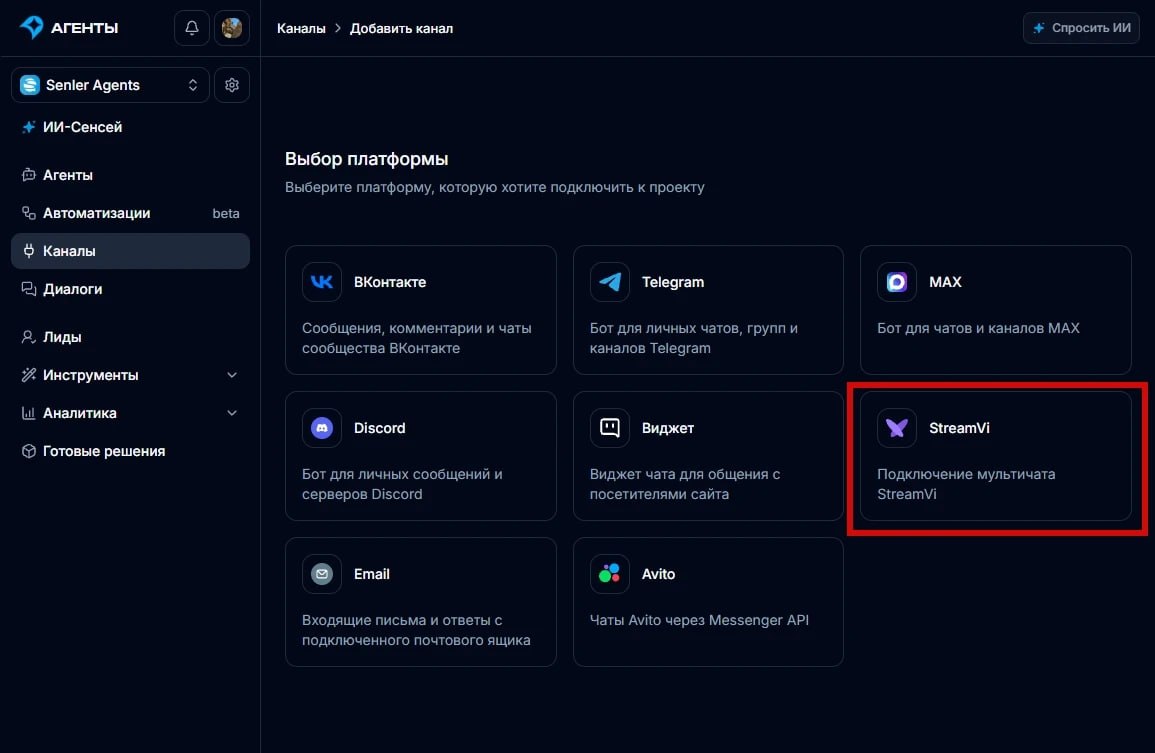Click the StreamVi butterfly icon
Viewport: 1155px width, 753px height.
897,428
